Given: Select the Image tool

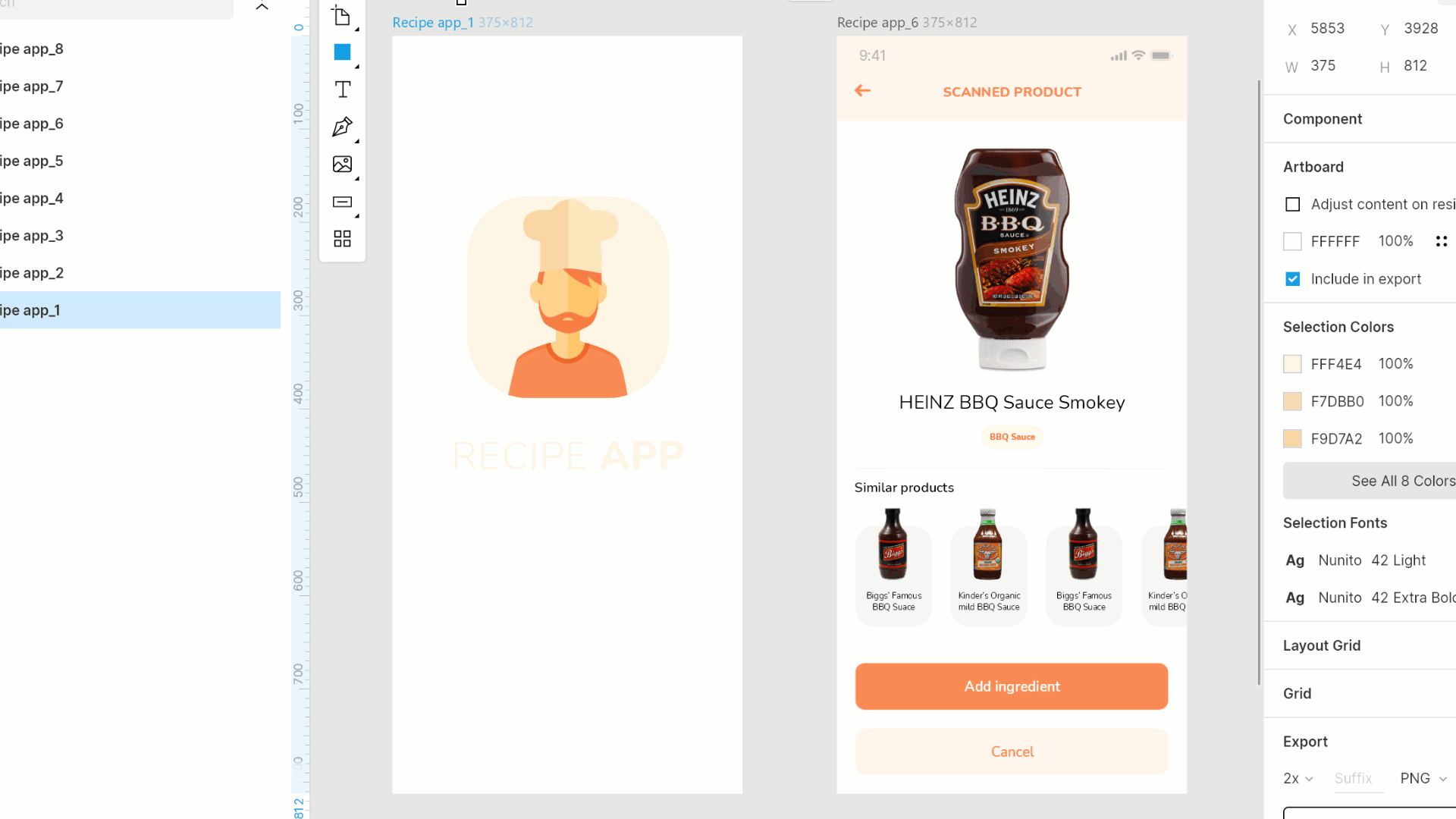Looking at the screenshot, I should point(342,164).
